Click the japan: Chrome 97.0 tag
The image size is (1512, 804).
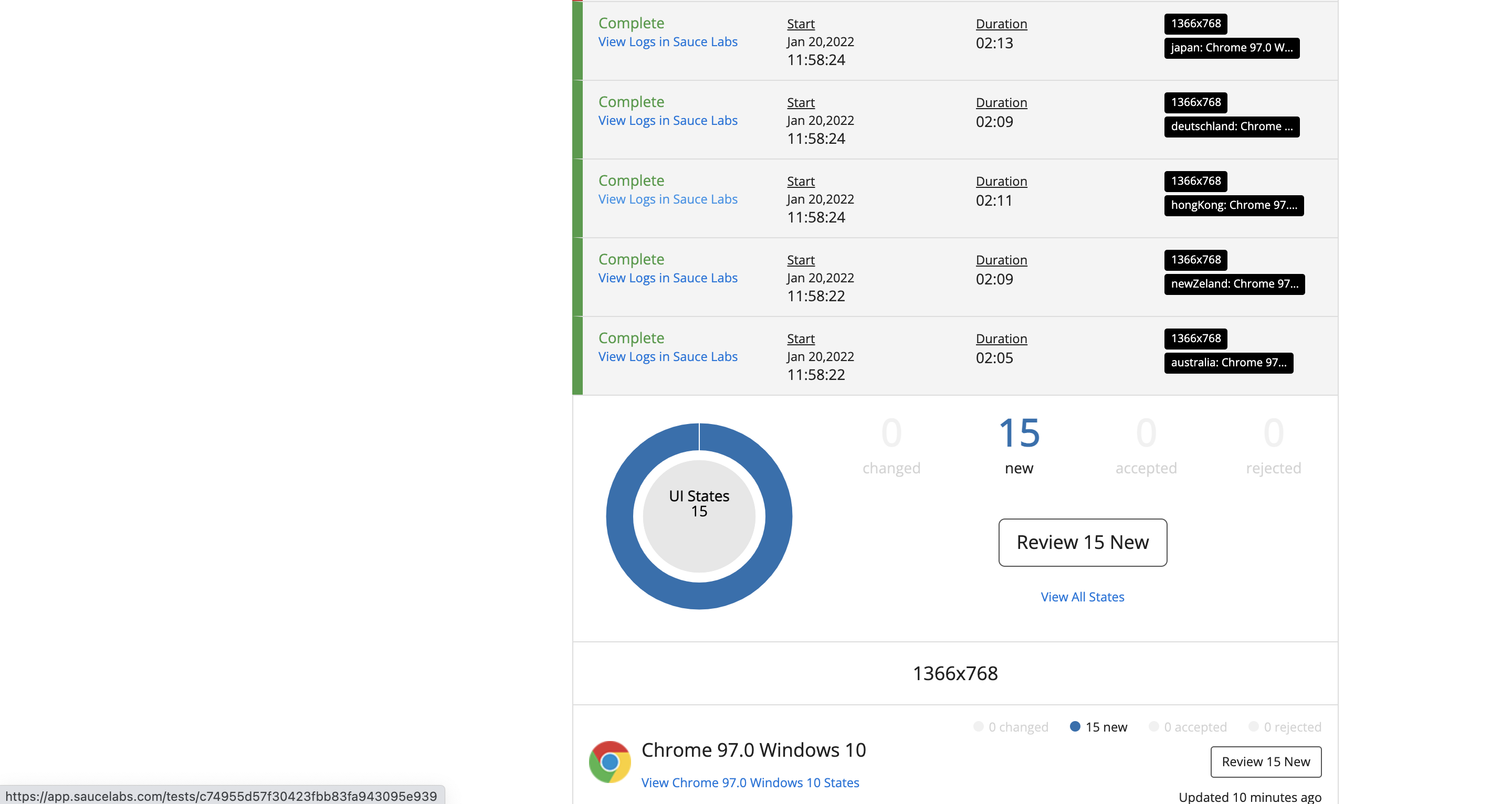coord(1231,48)
